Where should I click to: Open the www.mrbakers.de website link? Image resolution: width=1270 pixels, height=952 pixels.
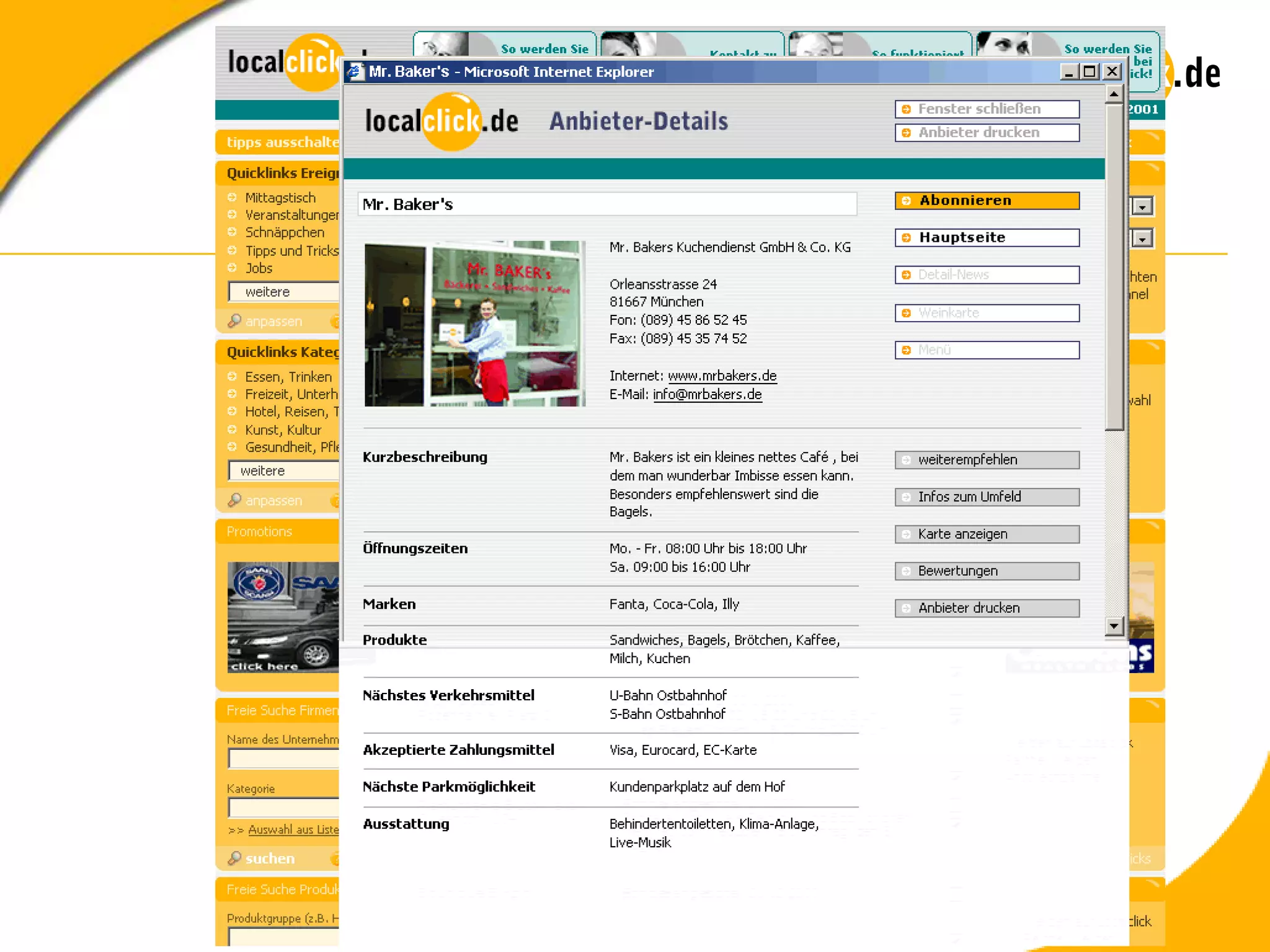click(722, 376)
